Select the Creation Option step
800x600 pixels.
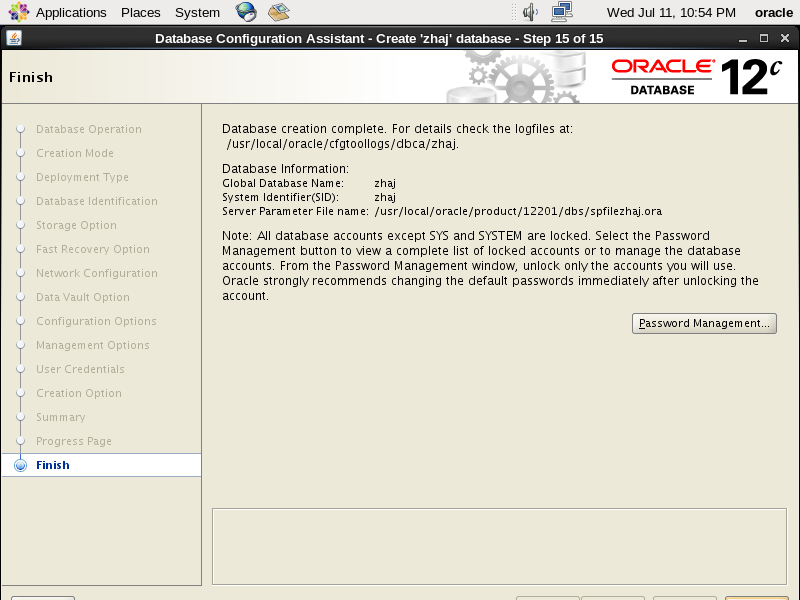click(x=79, y=393)
